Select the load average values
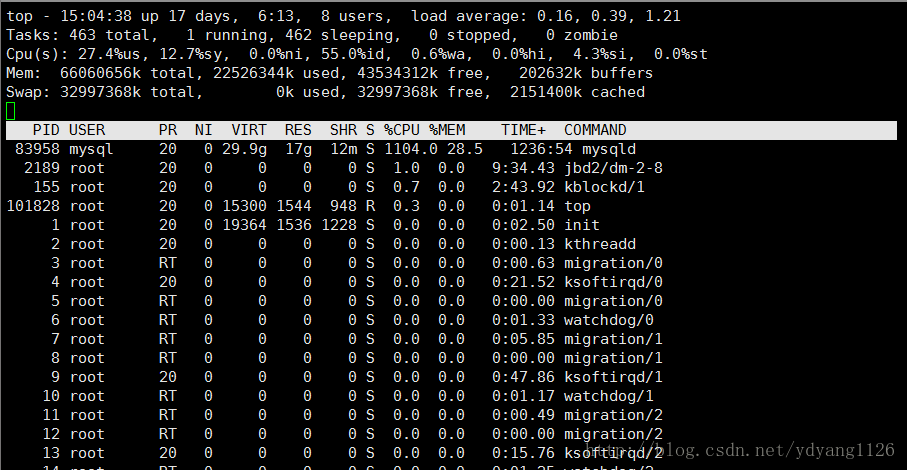This screenshot has height=470, width=907. pos(609,16)
